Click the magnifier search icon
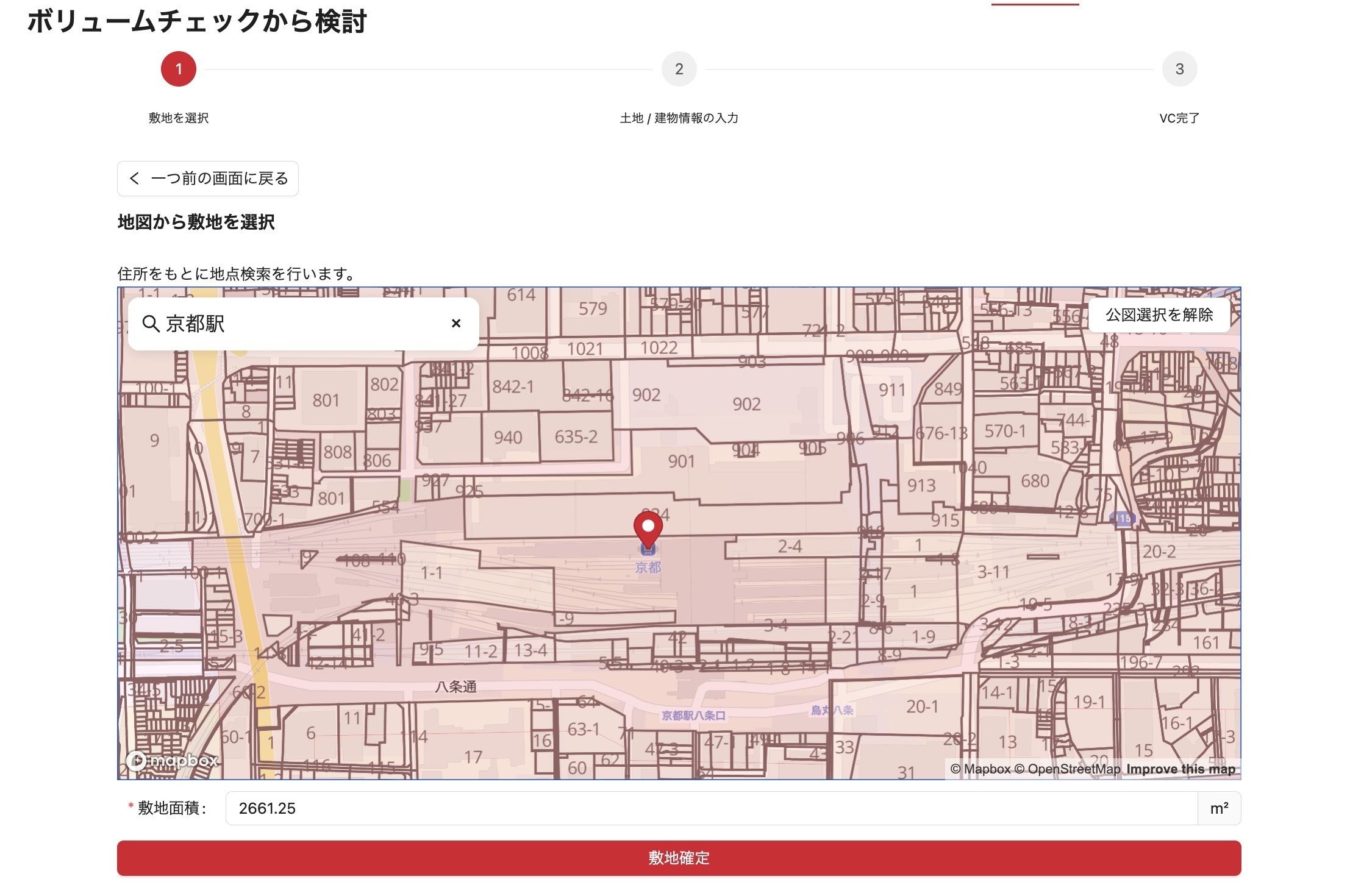 coord(150,324)
